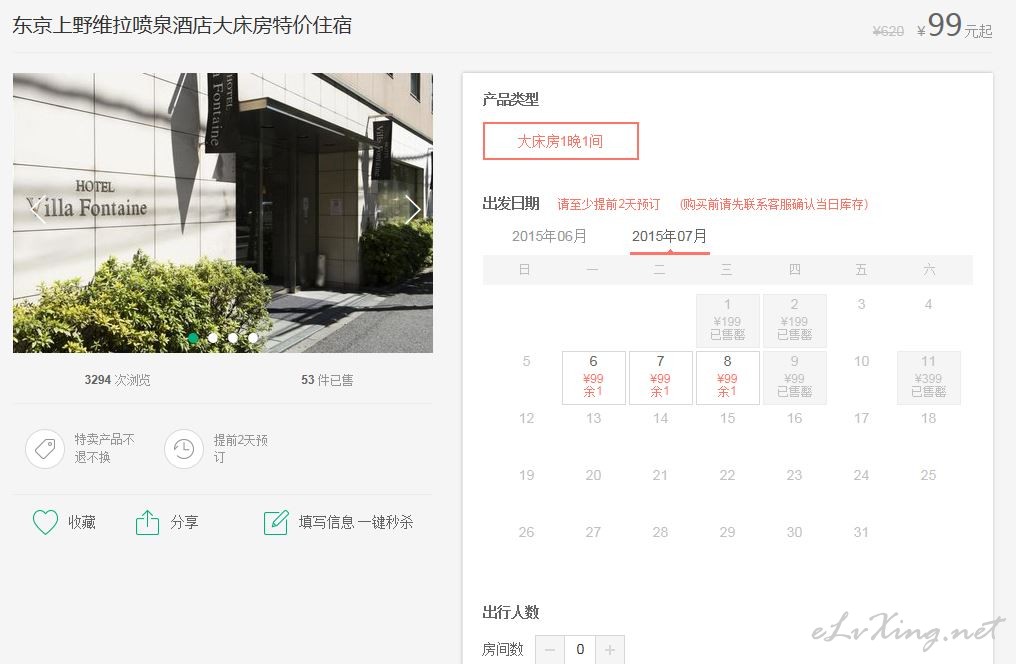Click the share upload icon
This screenshot has width=1016, height=664.
point(147,522)
